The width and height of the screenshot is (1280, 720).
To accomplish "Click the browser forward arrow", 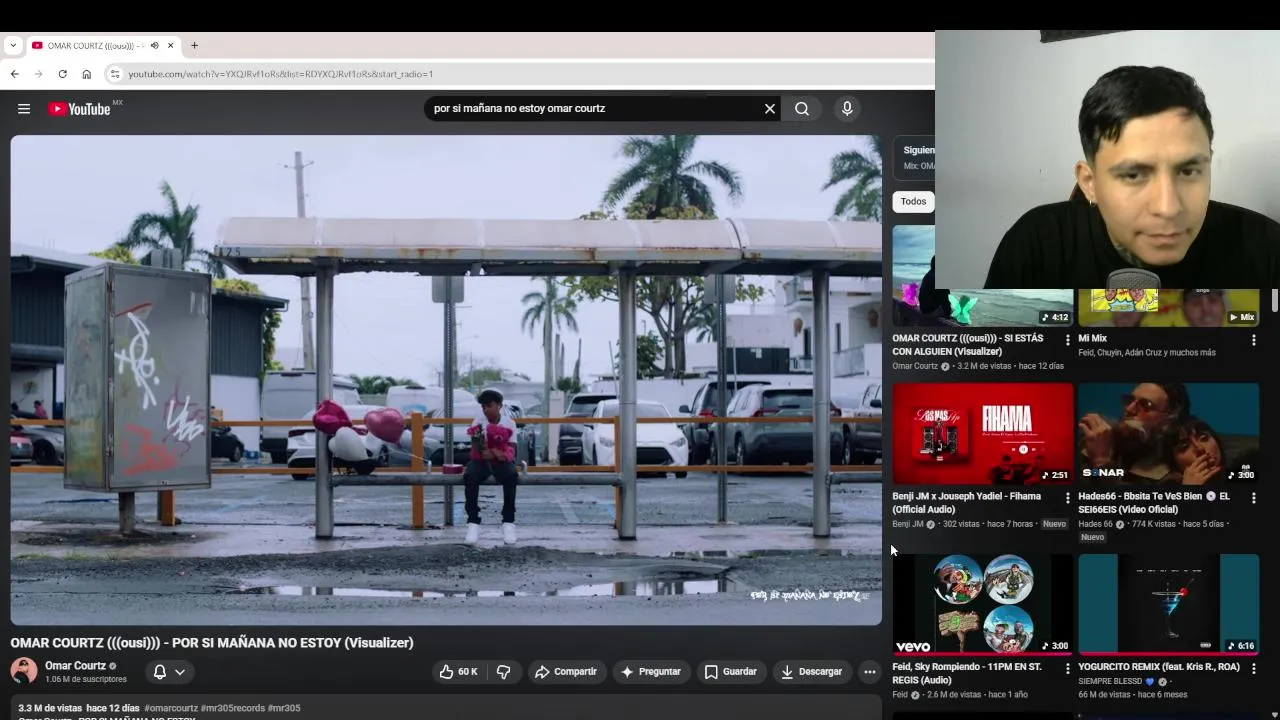I will pos(38,74).
